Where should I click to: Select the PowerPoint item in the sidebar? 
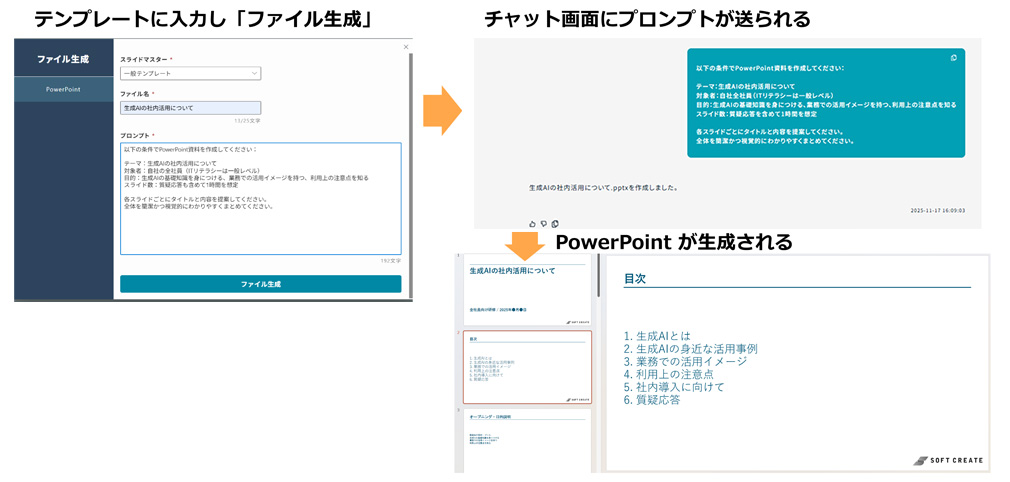(63, 90)
